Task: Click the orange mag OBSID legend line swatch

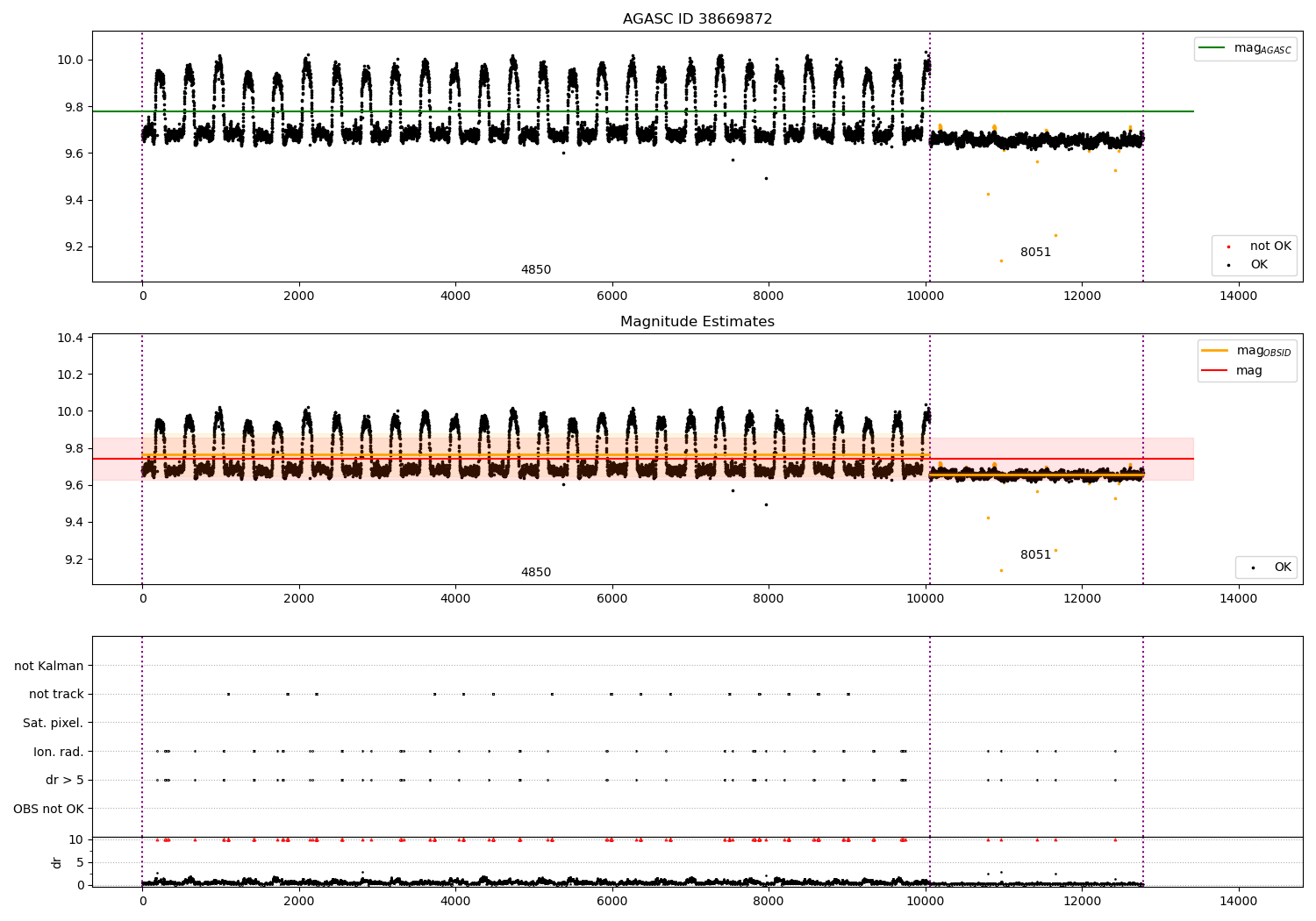Action: pos(1215,351)
